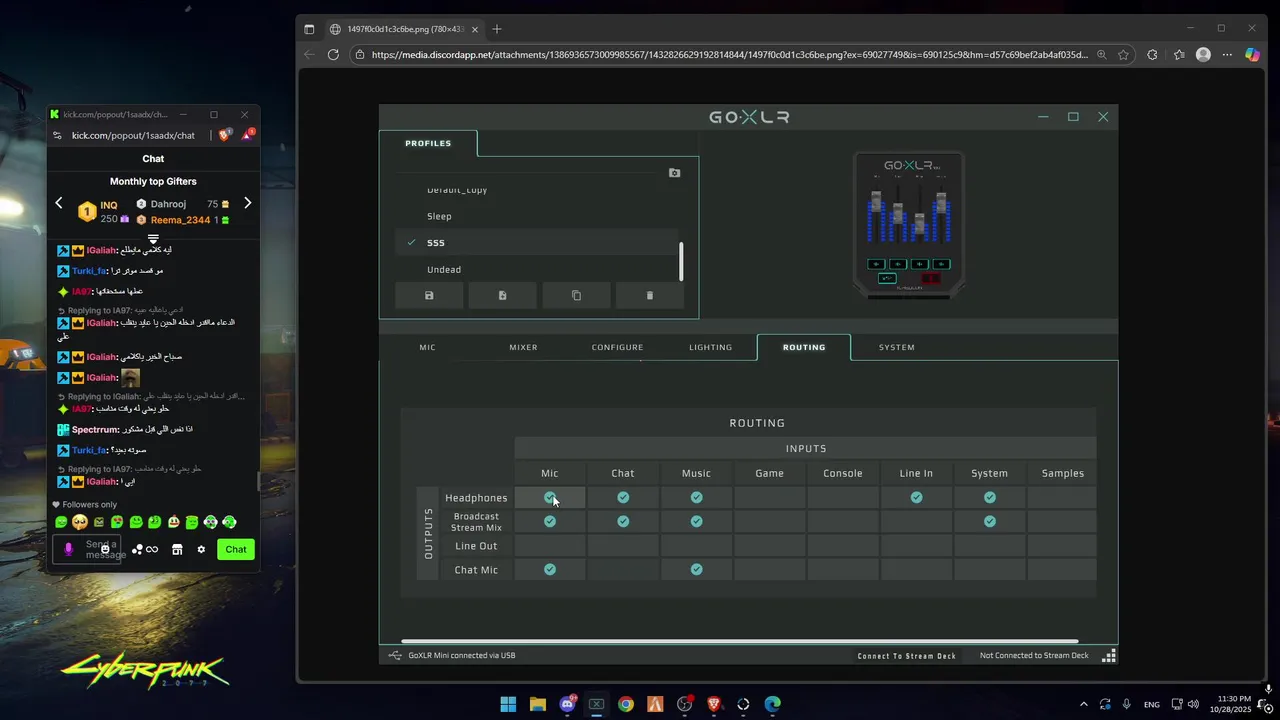Open the LIGHTING tab
Viewport: 1280px width, 720px height.
pyautogui.click(x=710, y=347)
